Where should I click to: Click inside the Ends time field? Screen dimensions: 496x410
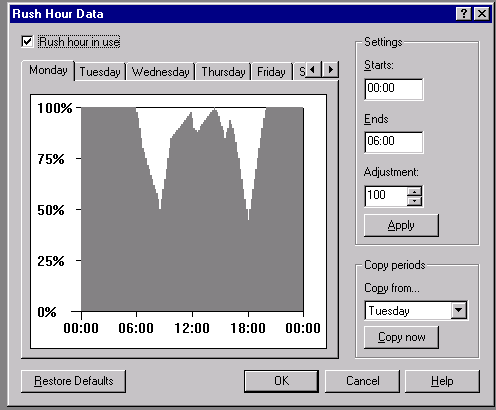(x=394, y=142)
